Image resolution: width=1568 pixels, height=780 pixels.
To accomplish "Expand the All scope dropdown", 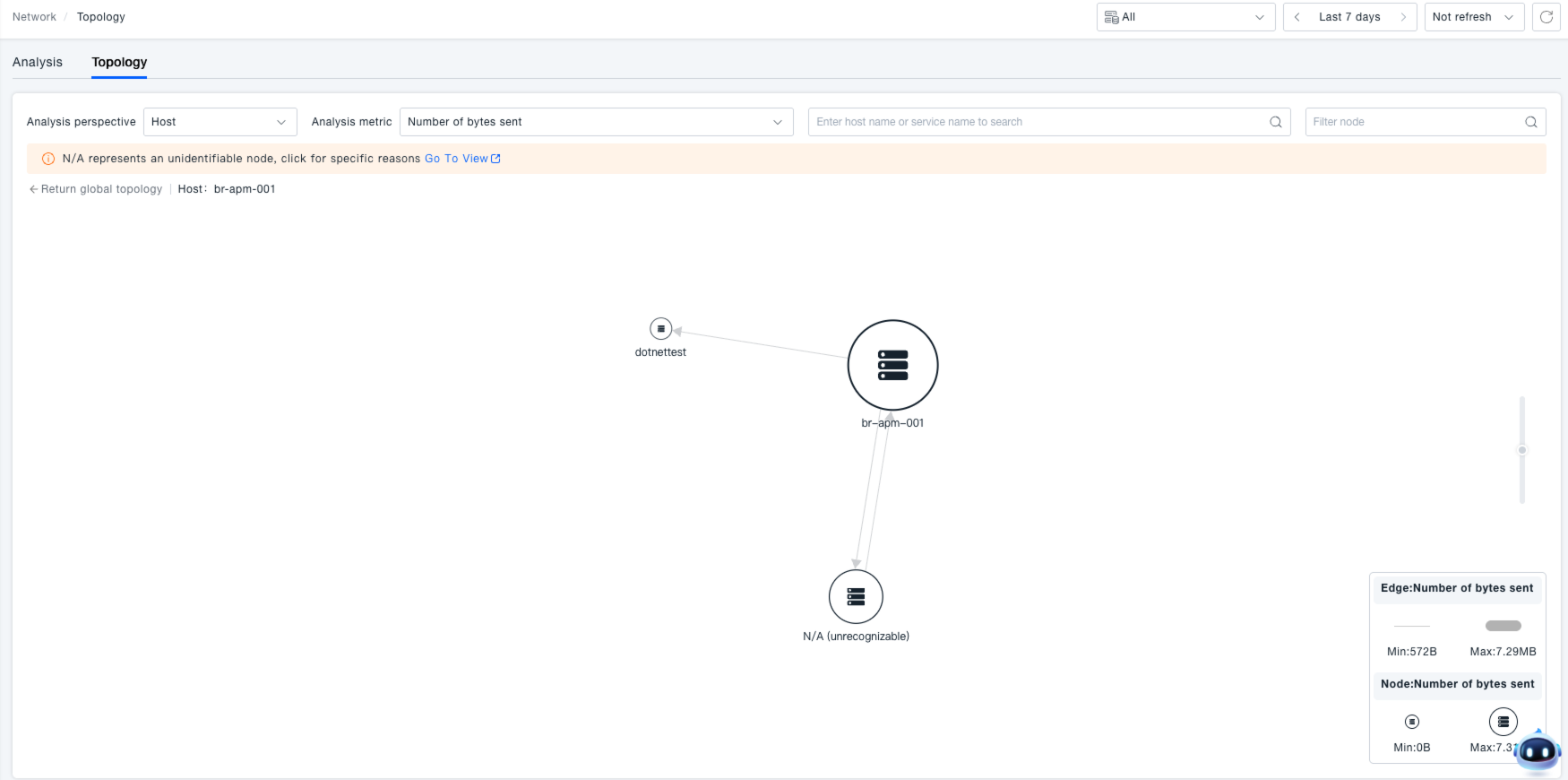I will [1185, 17].
